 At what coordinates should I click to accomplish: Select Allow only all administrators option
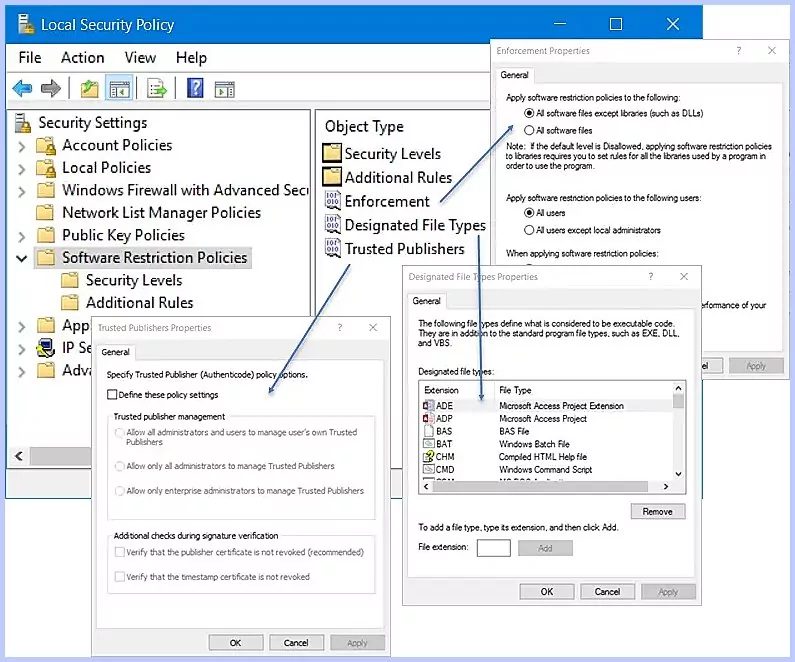point(120,466)
